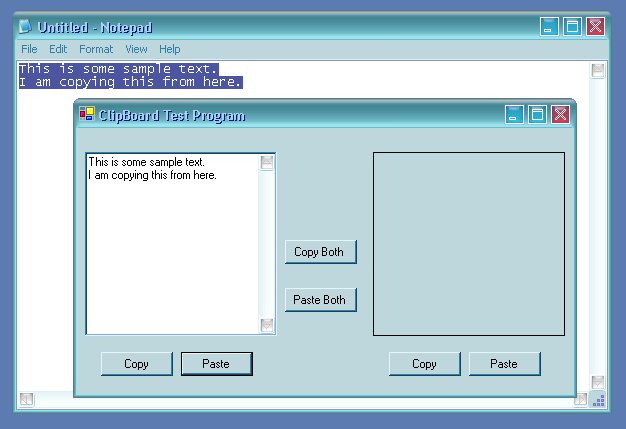626x429 pixels.
Task: Open the Format menu in Notepad
Action: click(x=96, y=49)
